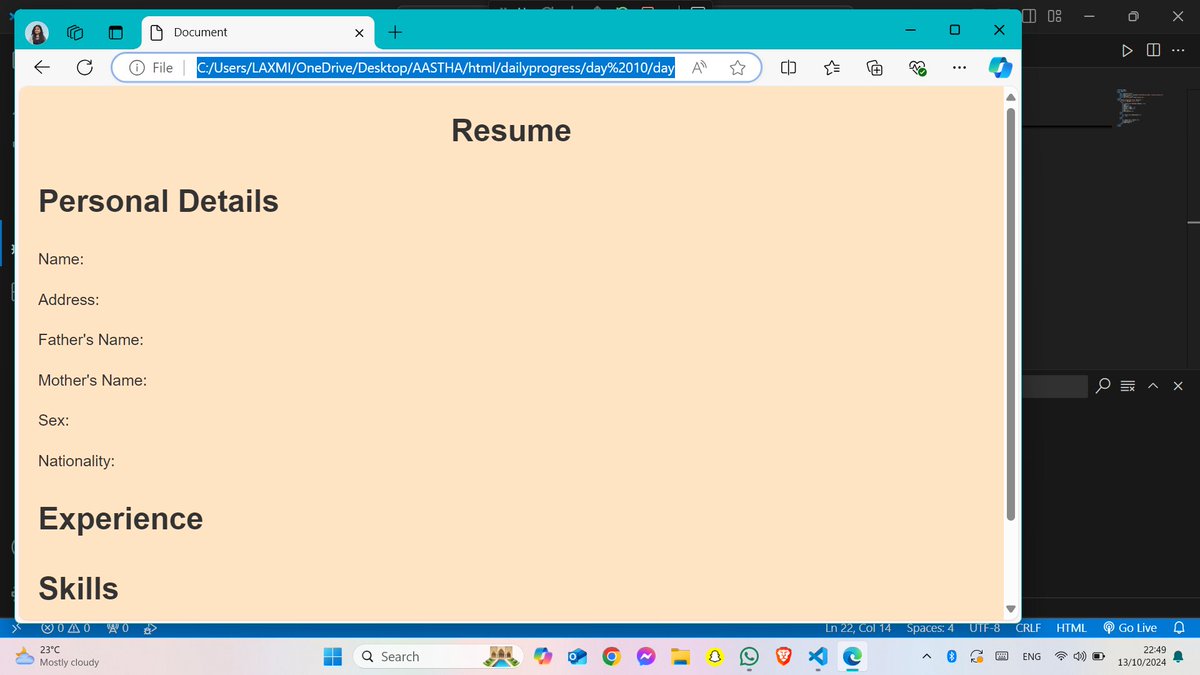The width and height of the screenshot is (1200, 675).
Task: Select UTF-8 encoding status item
Action: point(985,628)
